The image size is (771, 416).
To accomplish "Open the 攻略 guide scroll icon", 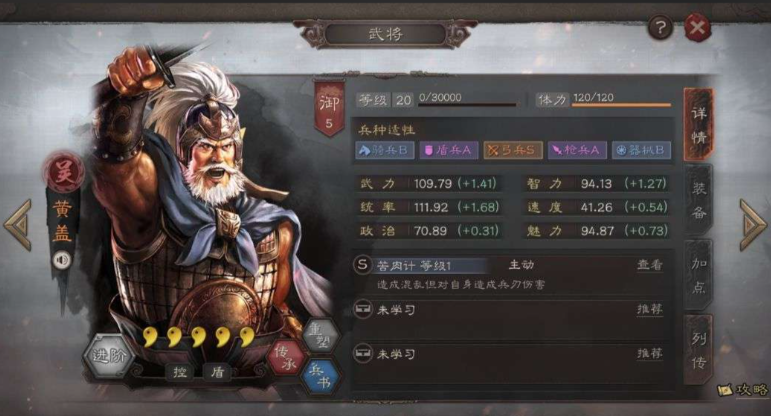I will [743, 389].
